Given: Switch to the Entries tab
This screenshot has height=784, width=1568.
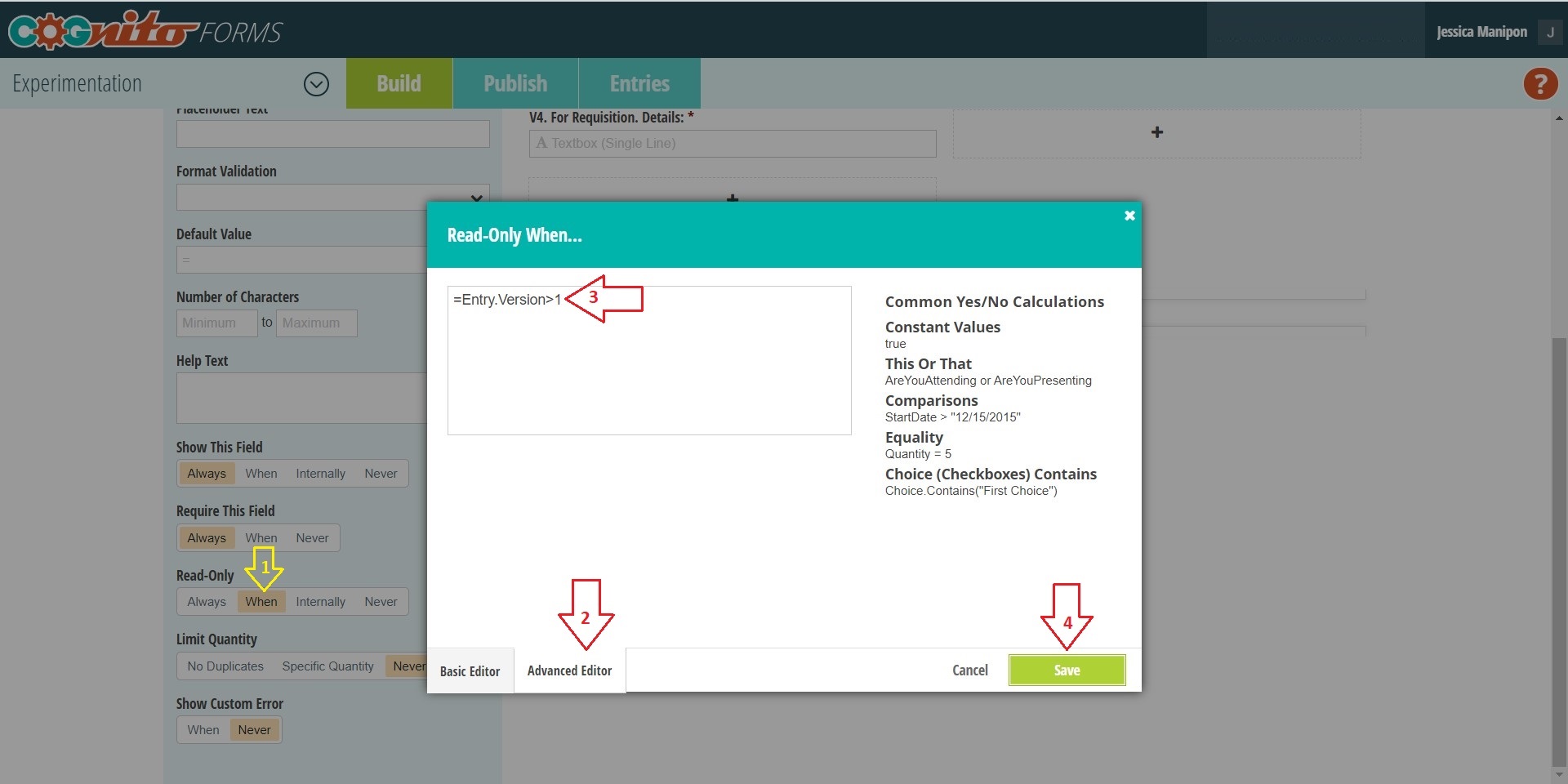Looking at the screenshot, I should click(639, 82).
